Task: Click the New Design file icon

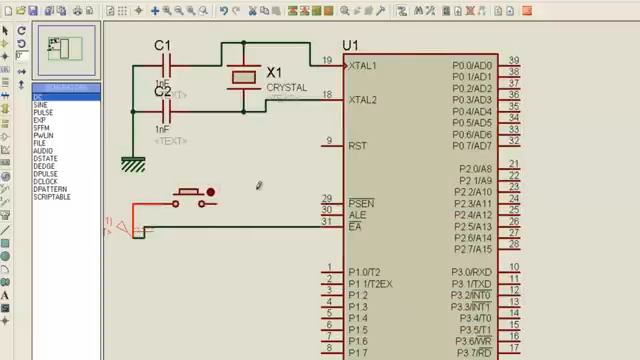Action: click(8, 11)
